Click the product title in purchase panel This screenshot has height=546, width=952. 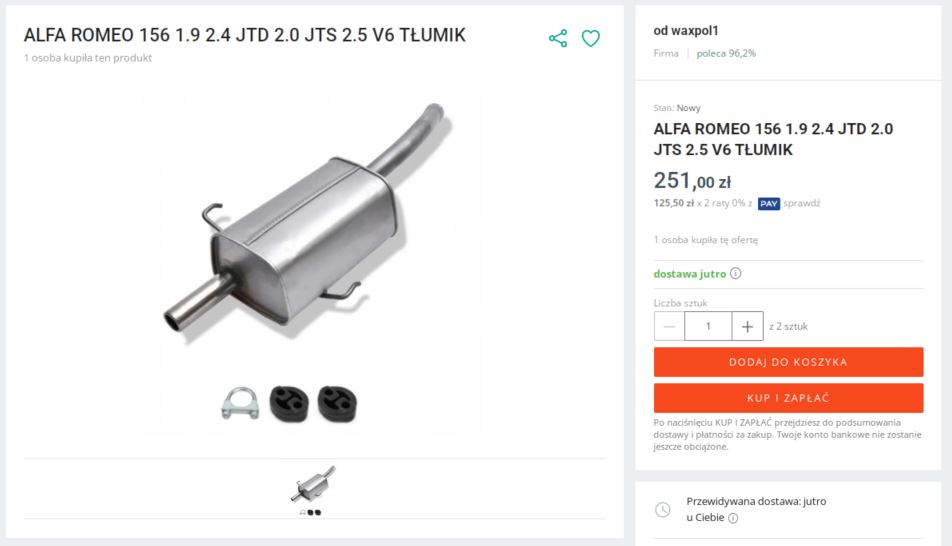773,139
